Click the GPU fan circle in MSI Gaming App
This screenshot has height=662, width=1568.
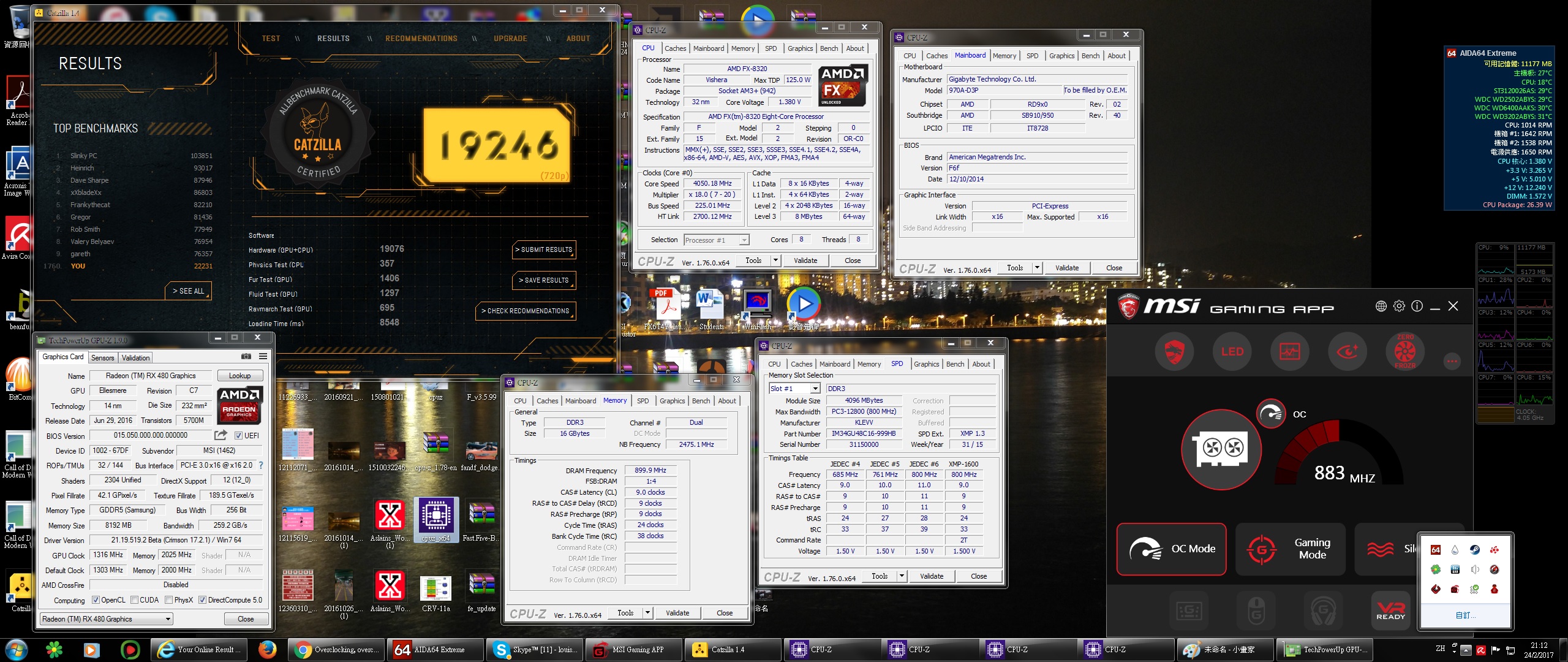point(1221,449)
